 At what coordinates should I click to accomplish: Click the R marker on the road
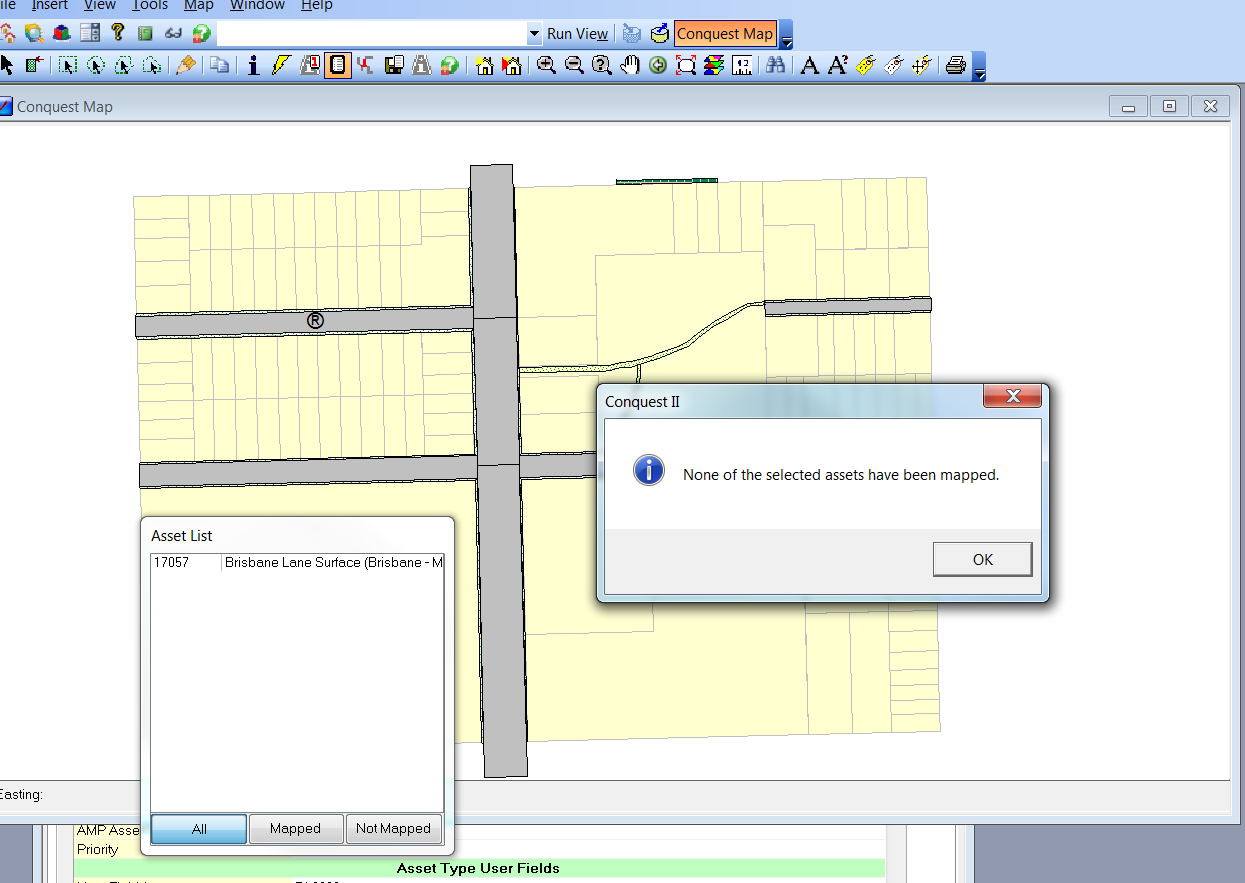[315, 321]
